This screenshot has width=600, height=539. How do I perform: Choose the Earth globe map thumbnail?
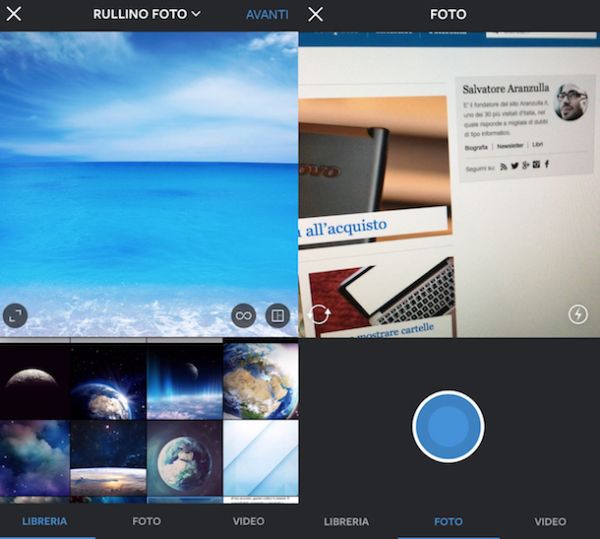point(260,379)
